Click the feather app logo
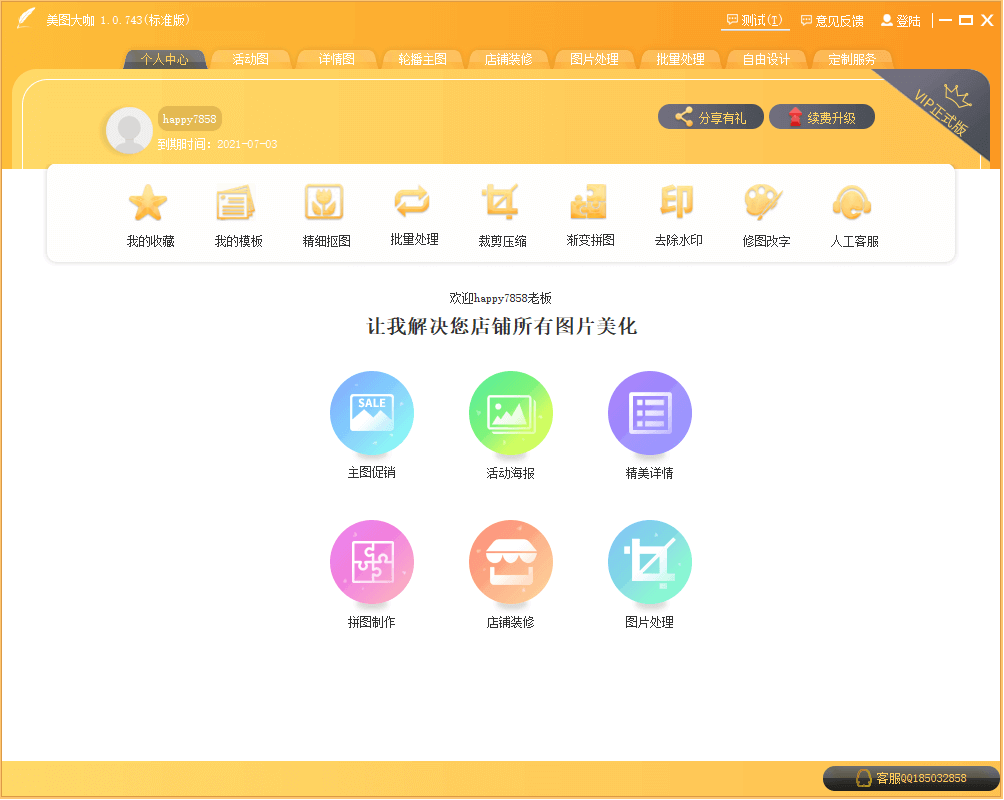Image resolution: width=1004 pixels, height=800 pixels. [26, 19]
